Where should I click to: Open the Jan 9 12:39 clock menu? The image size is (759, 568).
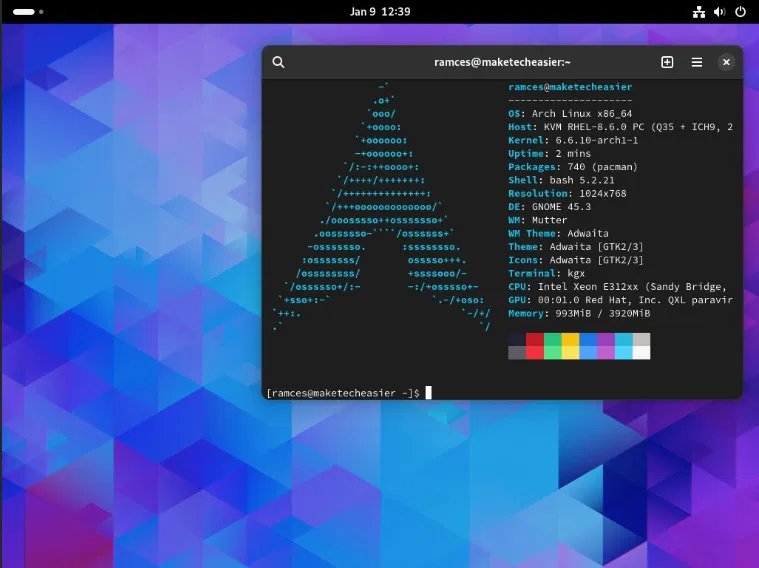(379, 12)
